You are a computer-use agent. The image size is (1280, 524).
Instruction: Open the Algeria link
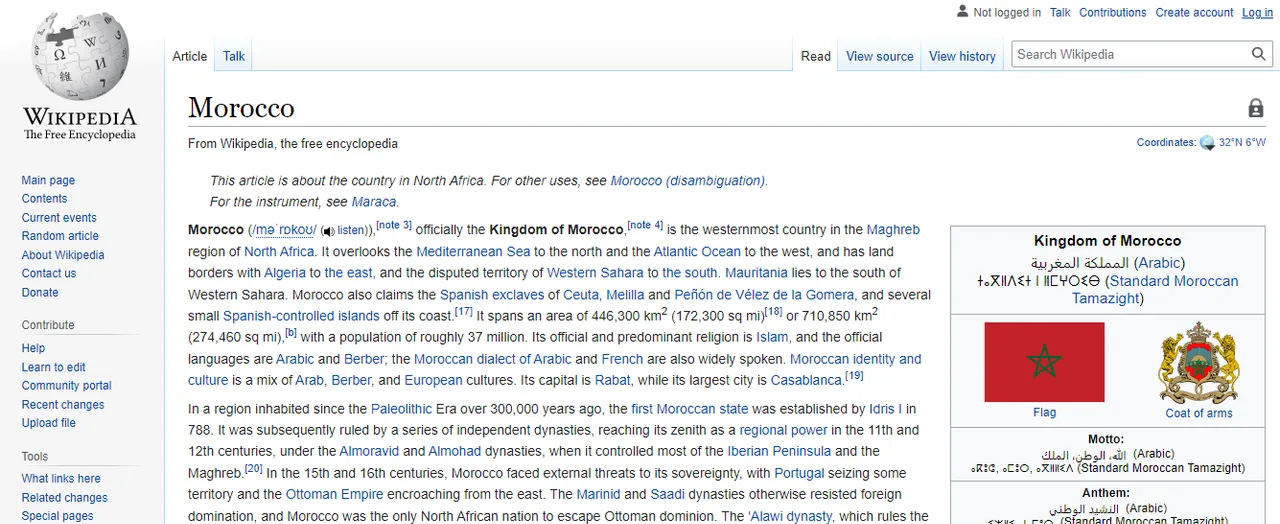285,273
